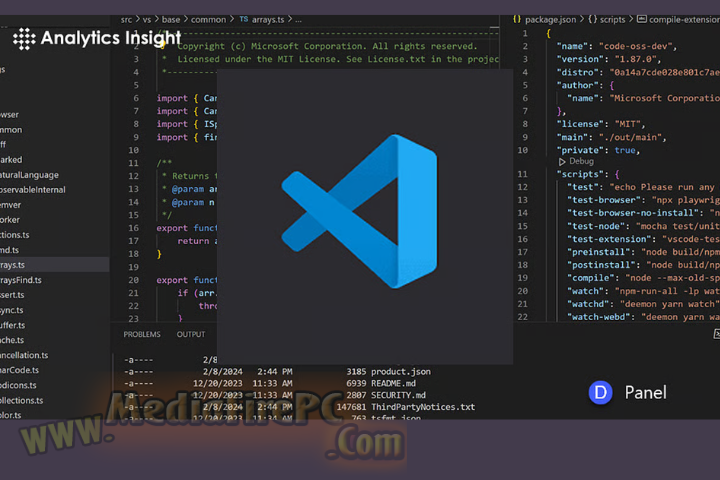Click the 'vs' breadcrumb segment

(x=146, y=20)
